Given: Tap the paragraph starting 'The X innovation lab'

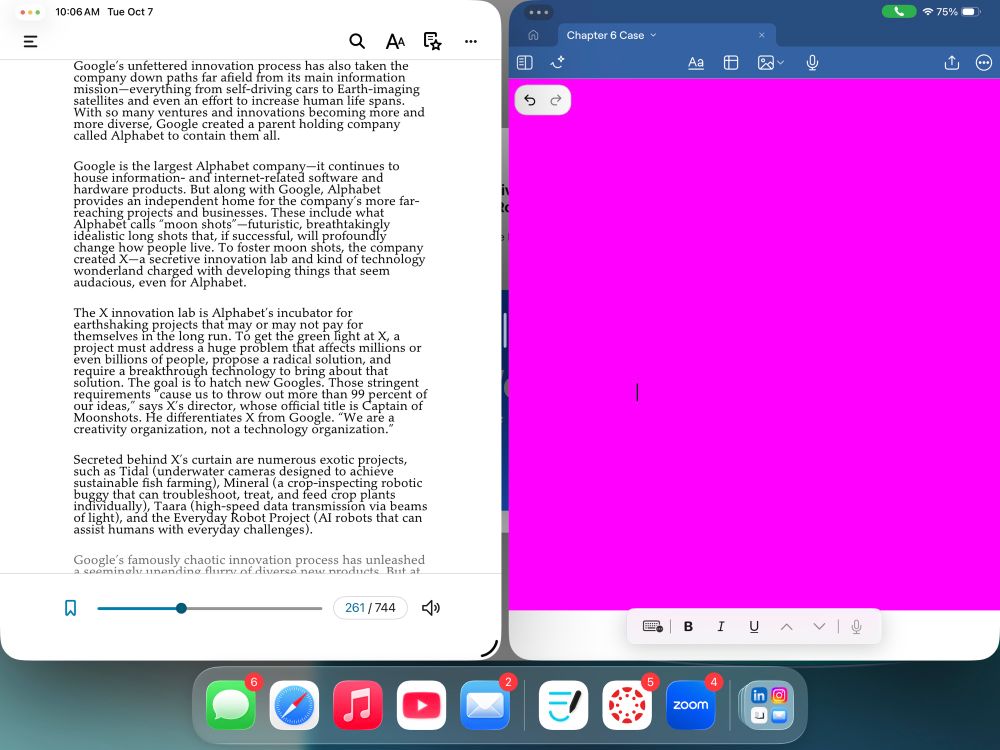Looking at the screenshot, I should (250, 371).
